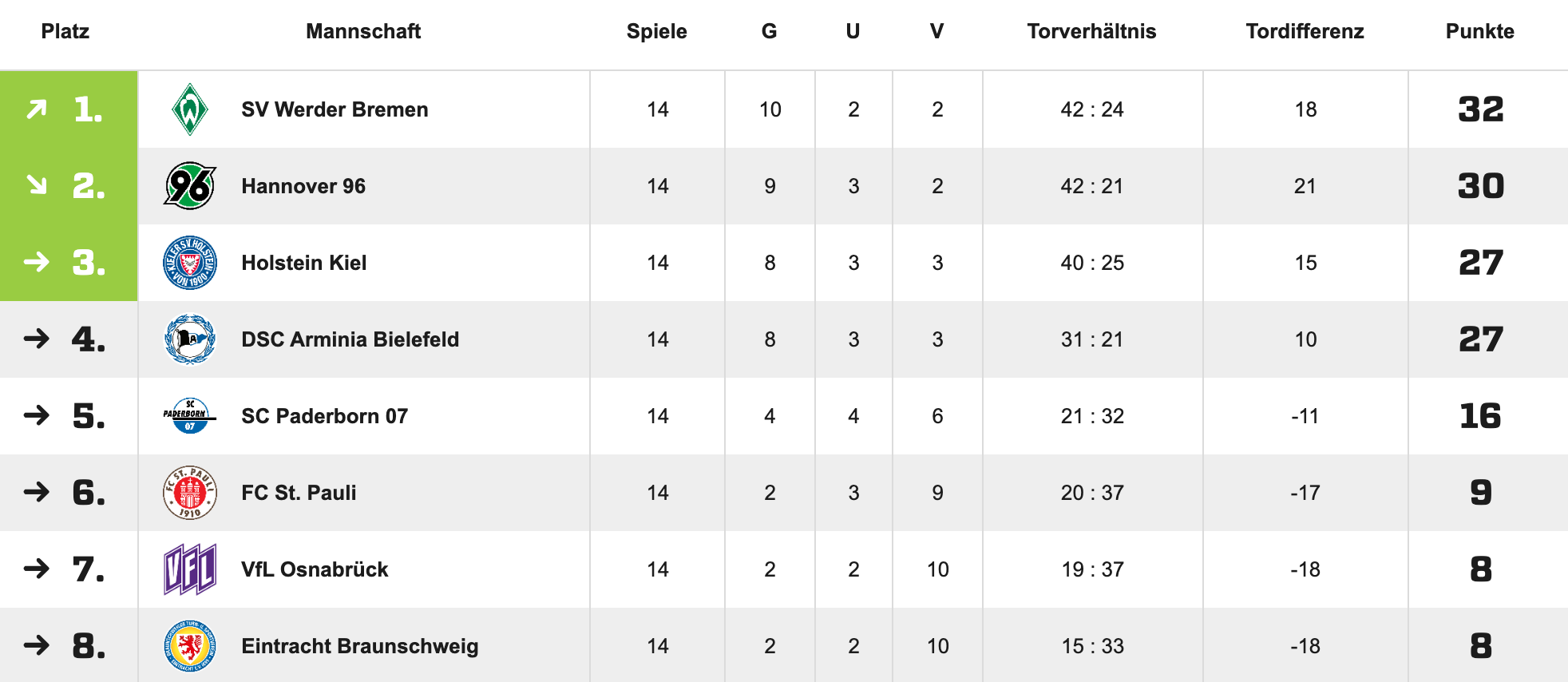The image size is (1568, 682).
Task: Sort table by the Punkte column header
Action: tap(1479, 31)
